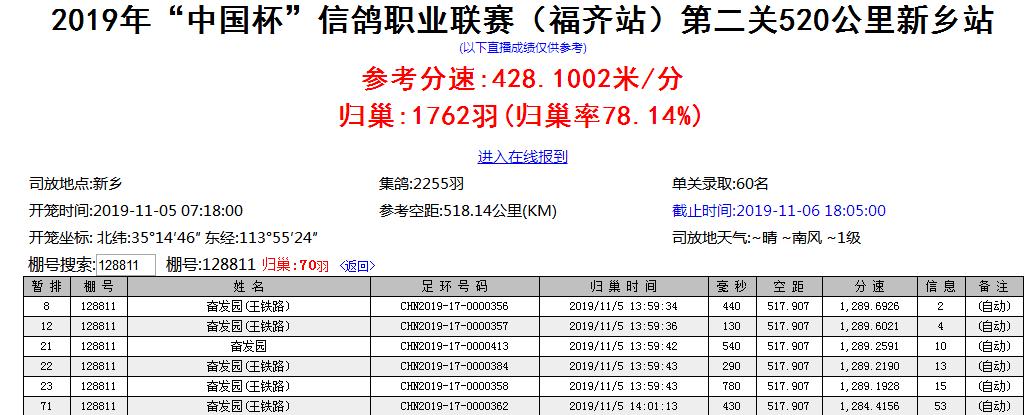
Task: Click the 空距 column header
Action: [x=788, y=286]
